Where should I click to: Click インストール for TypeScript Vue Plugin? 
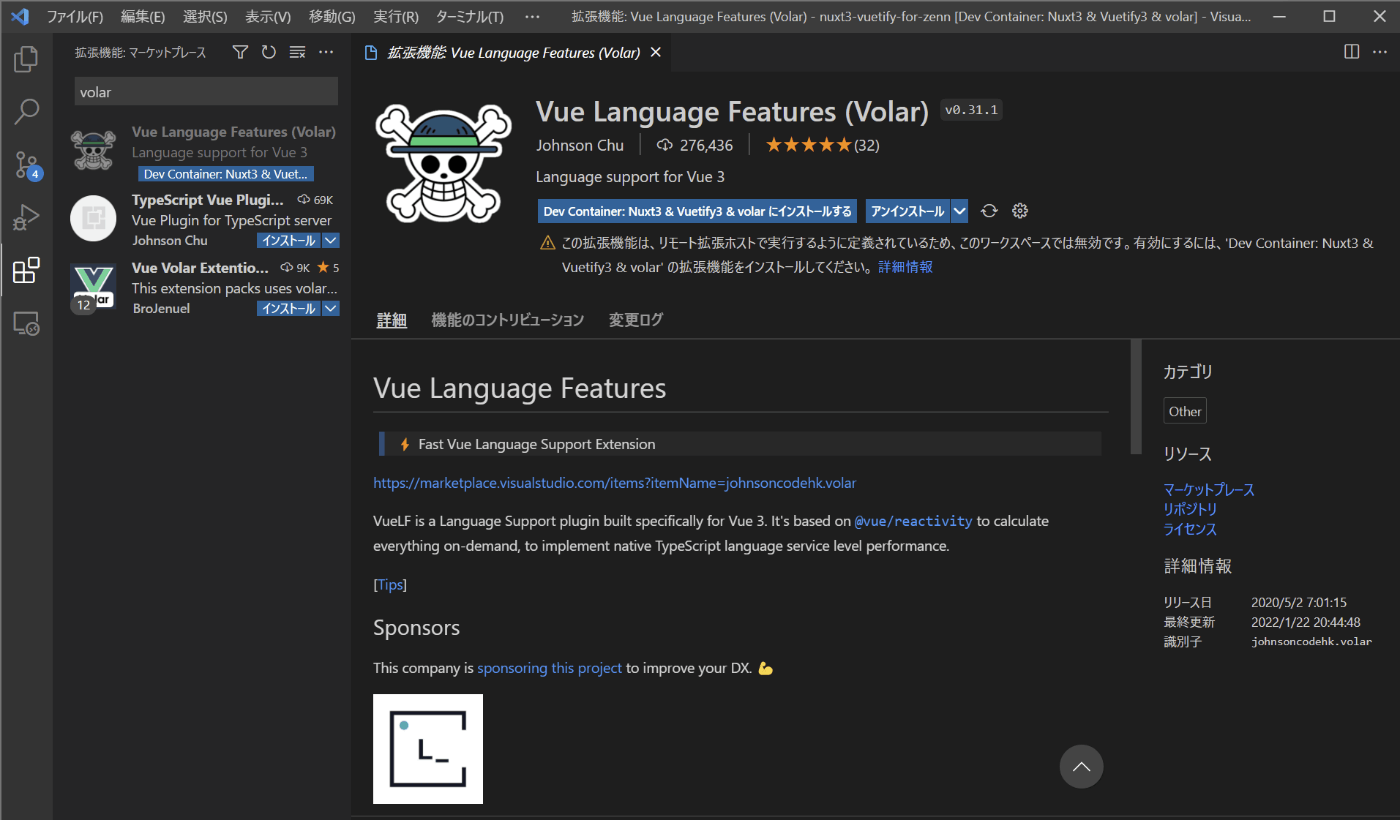[289, 241]
